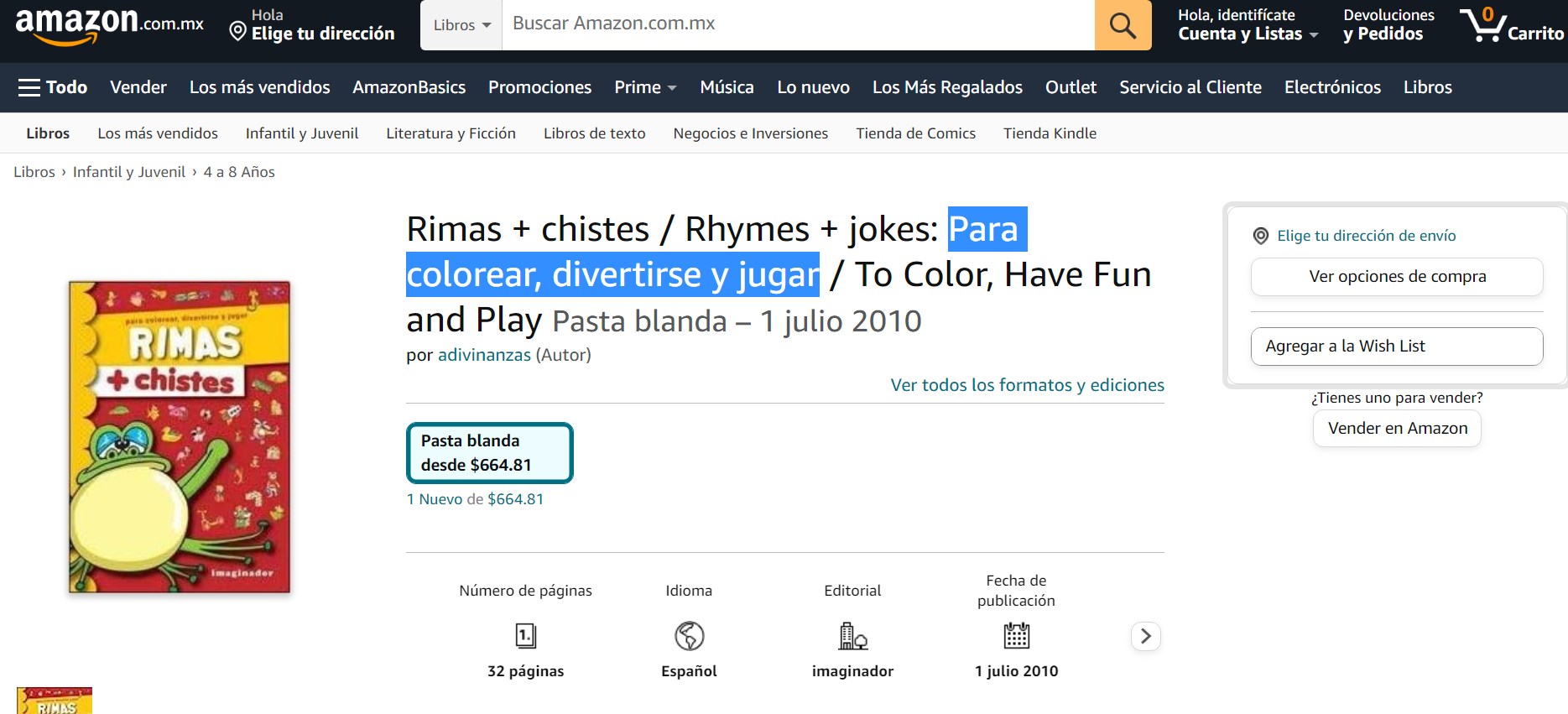
Task: Click the author link adivinanzas
Action: click(x=485, y=355)
